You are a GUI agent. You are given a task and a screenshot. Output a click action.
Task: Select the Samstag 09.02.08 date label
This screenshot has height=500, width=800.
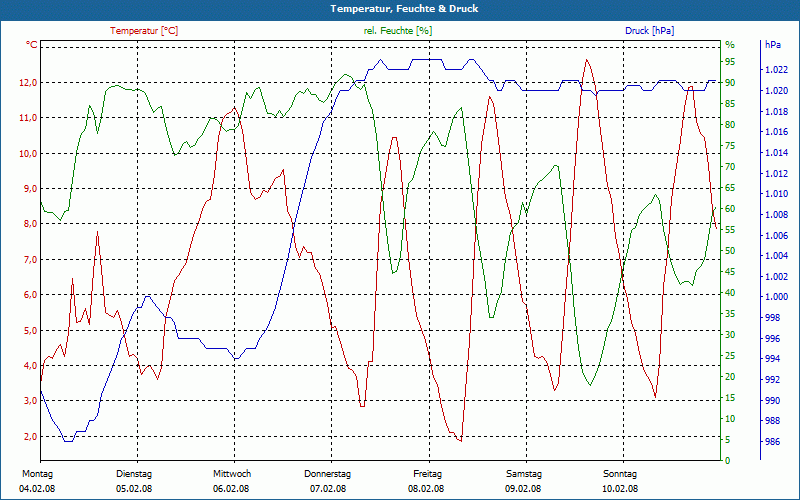pyautogui.click(x=523, y=481)
